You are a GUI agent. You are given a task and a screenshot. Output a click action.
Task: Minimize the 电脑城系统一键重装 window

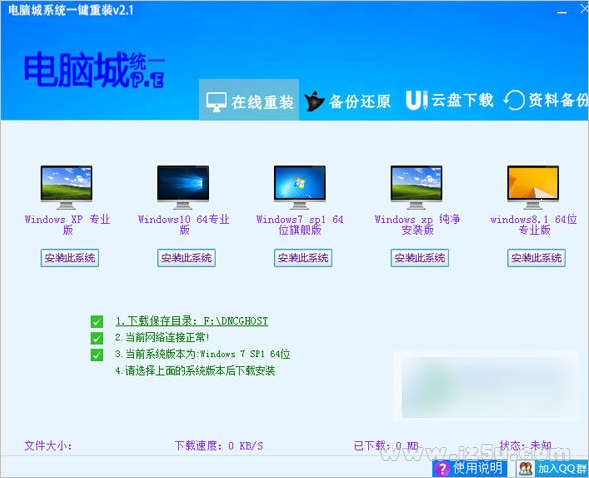[562, 12]
